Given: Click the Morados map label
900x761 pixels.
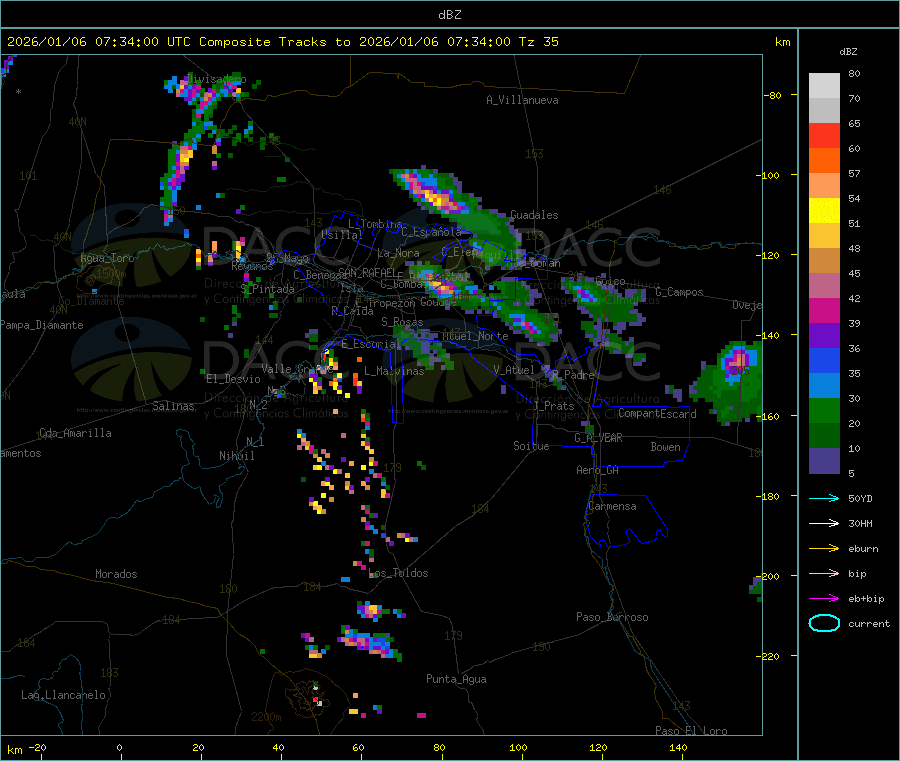Looking at the screenshot, I should 116,574.
